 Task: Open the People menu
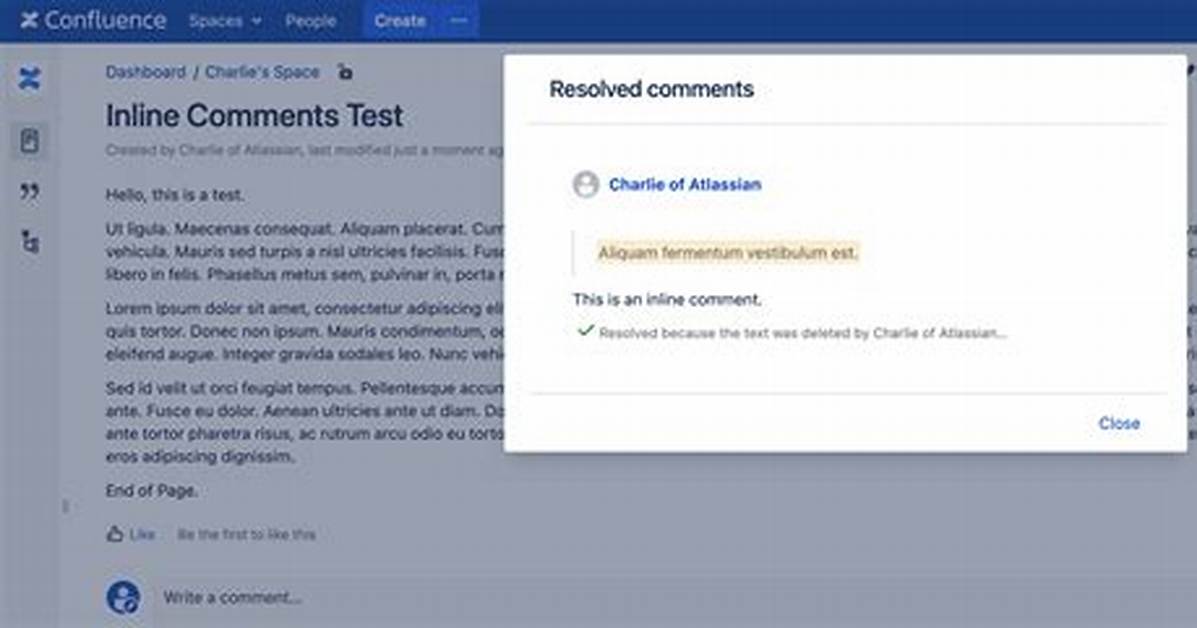pyautogui.click(x=310, y=21)
